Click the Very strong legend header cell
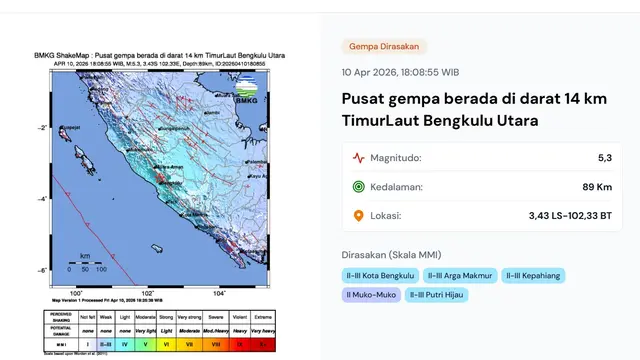This screenshot has height=360, width=640. click(189, 317)
